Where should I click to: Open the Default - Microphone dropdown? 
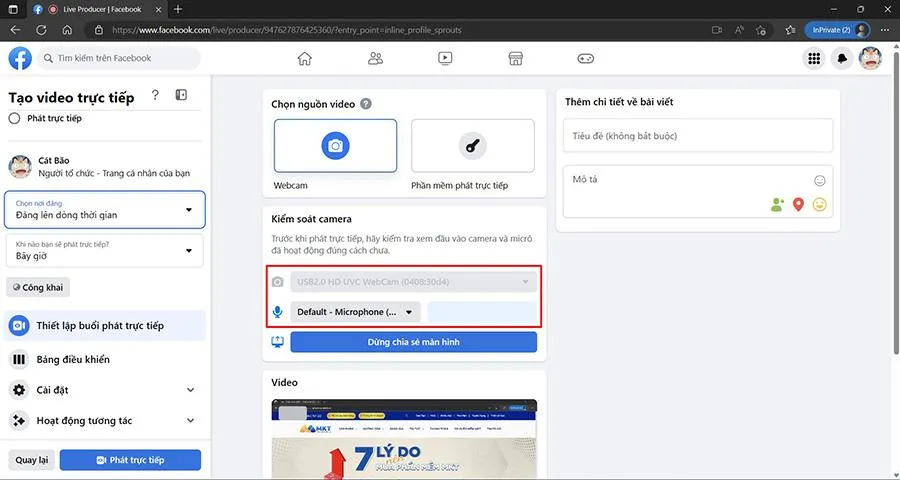355,312
